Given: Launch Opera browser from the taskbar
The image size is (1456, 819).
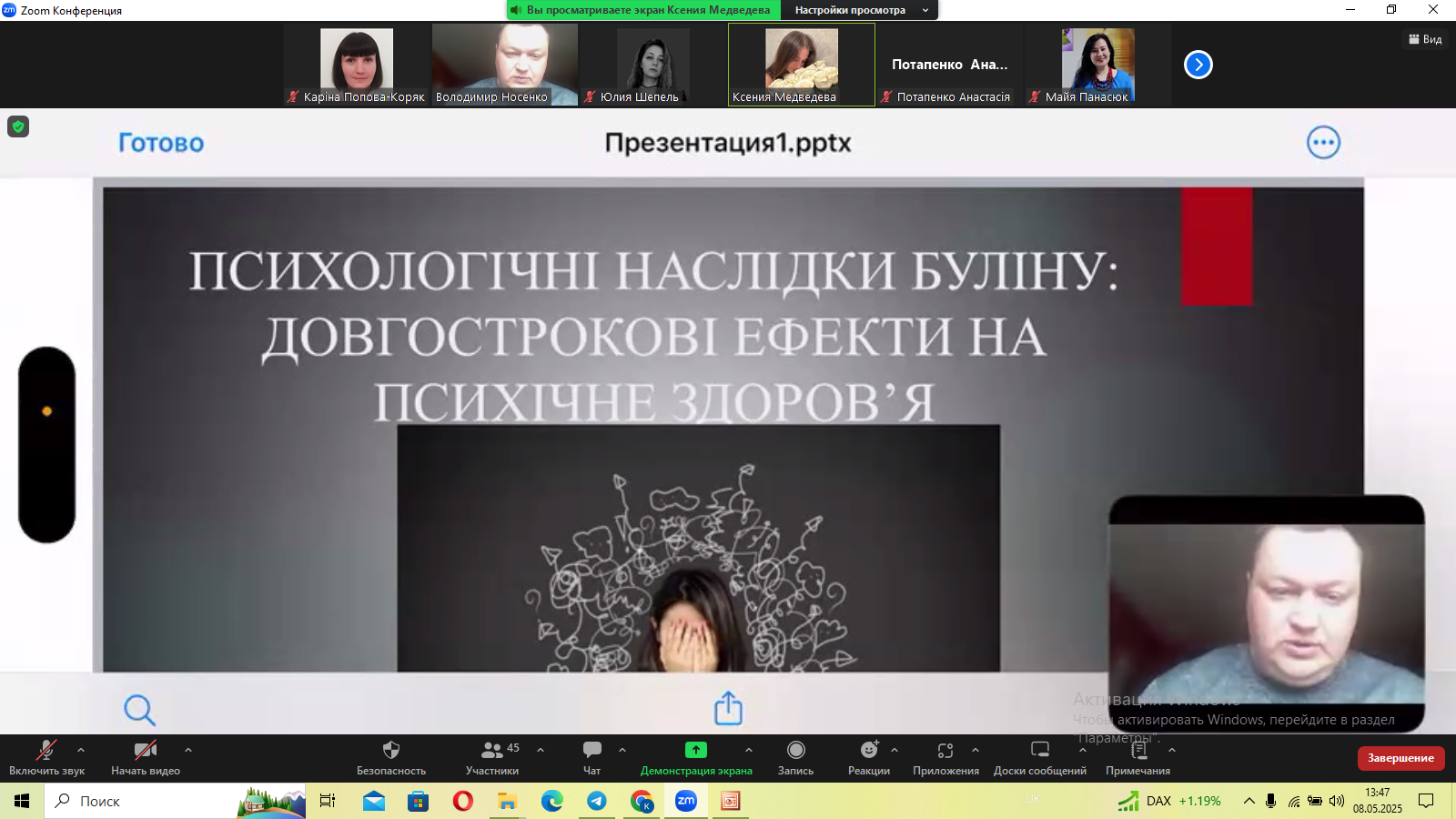Looking at the screenshot, I should pos(462,801).
